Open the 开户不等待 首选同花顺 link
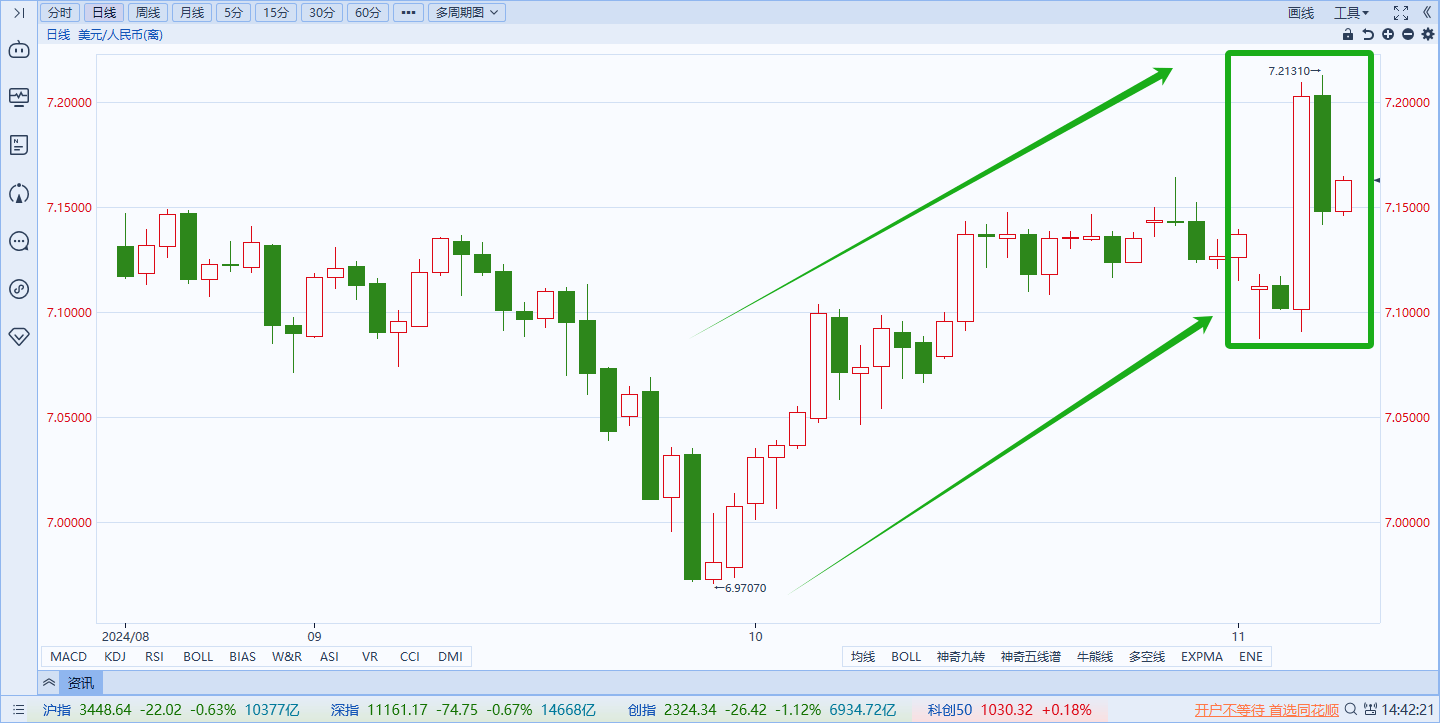 1267,710
